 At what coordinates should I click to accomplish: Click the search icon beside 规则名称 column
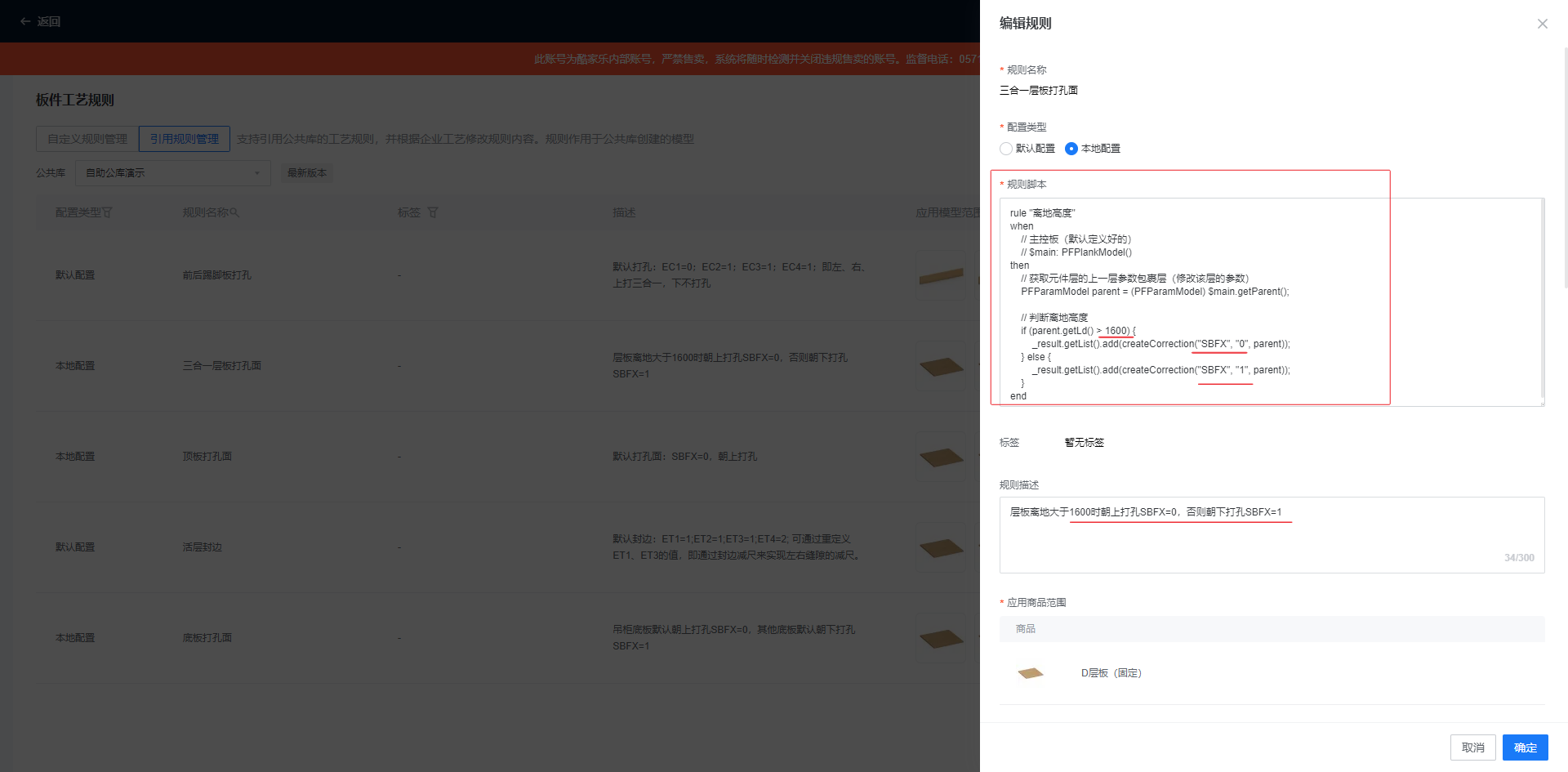234,212
